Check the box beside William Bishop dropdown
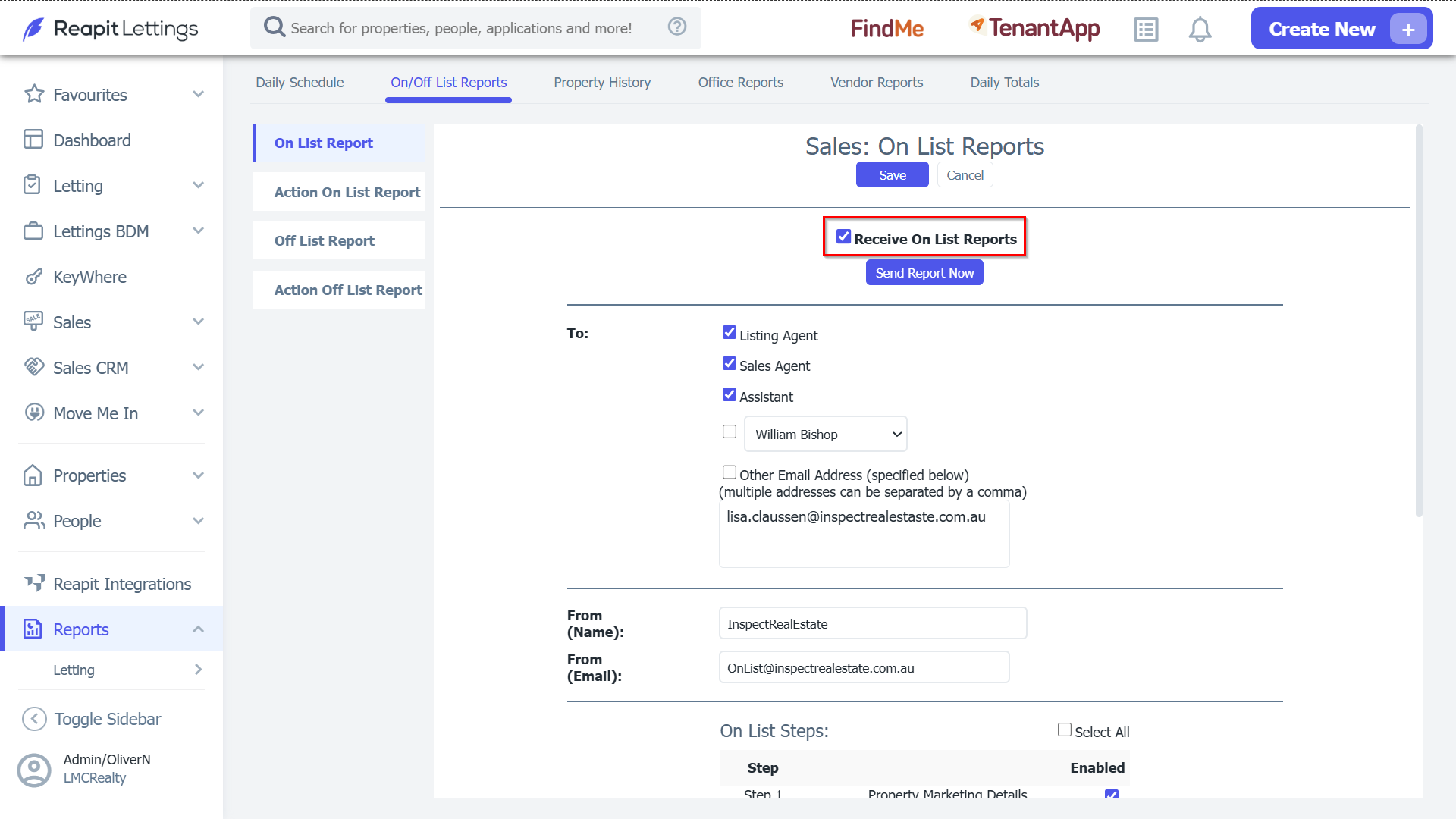The height and width of the screenshot is (819, 1456). (x=730, y=432)
